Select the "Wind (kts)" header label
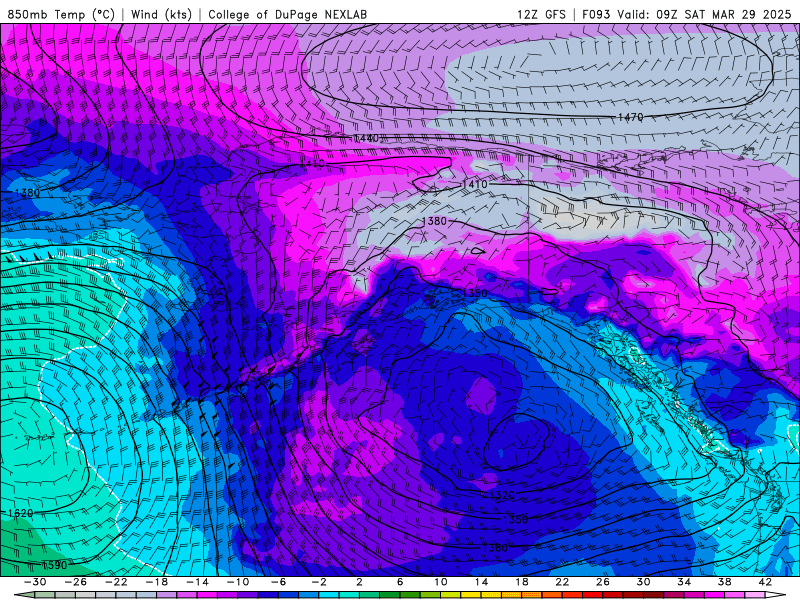This screenshot has height=600, width=800. pos(161,14)
